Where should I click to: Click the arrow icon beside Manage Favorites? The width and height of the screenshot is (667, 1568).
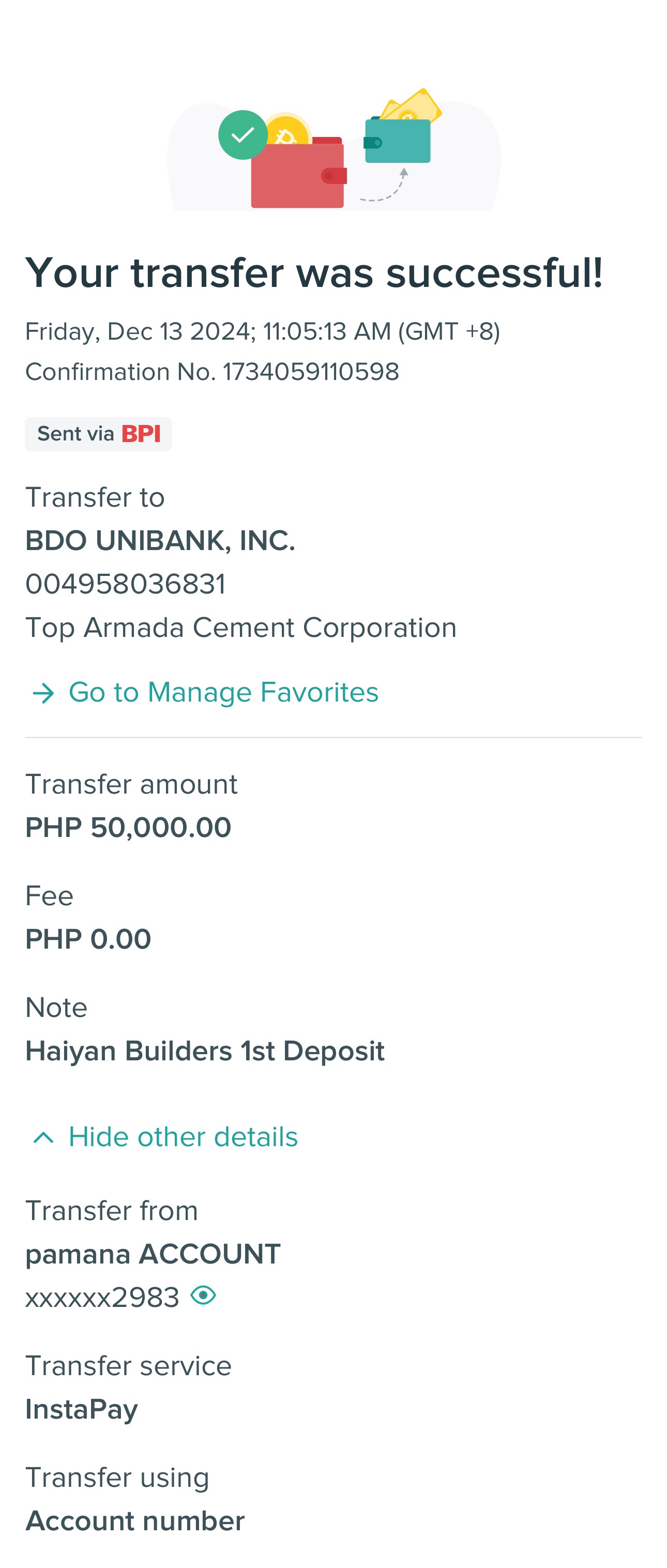[x=43, y=693]
